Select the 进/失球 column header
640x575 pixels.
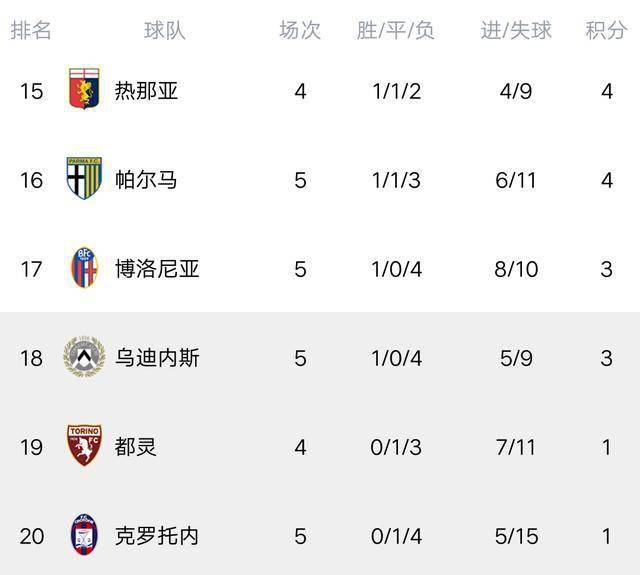(516, 30)
